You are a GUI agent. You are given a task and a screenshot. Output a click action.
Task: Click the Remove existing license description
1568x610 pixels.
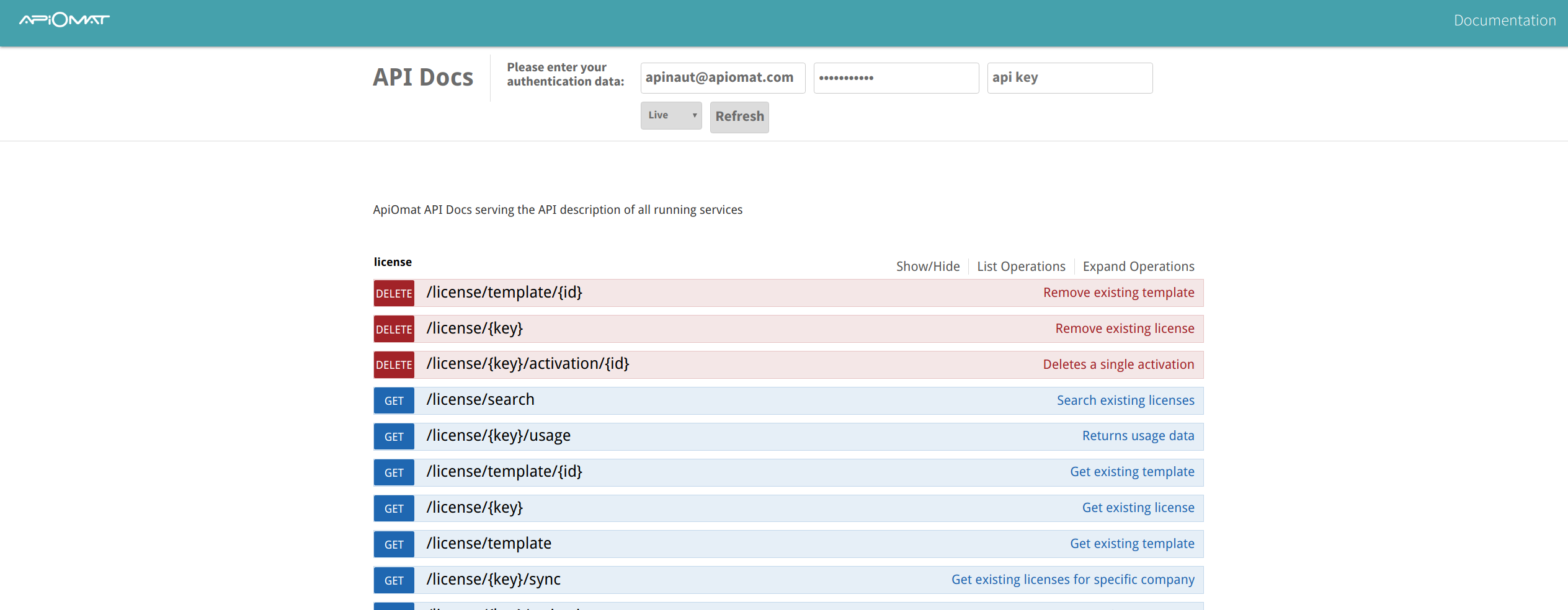(x=1125, y=329)
